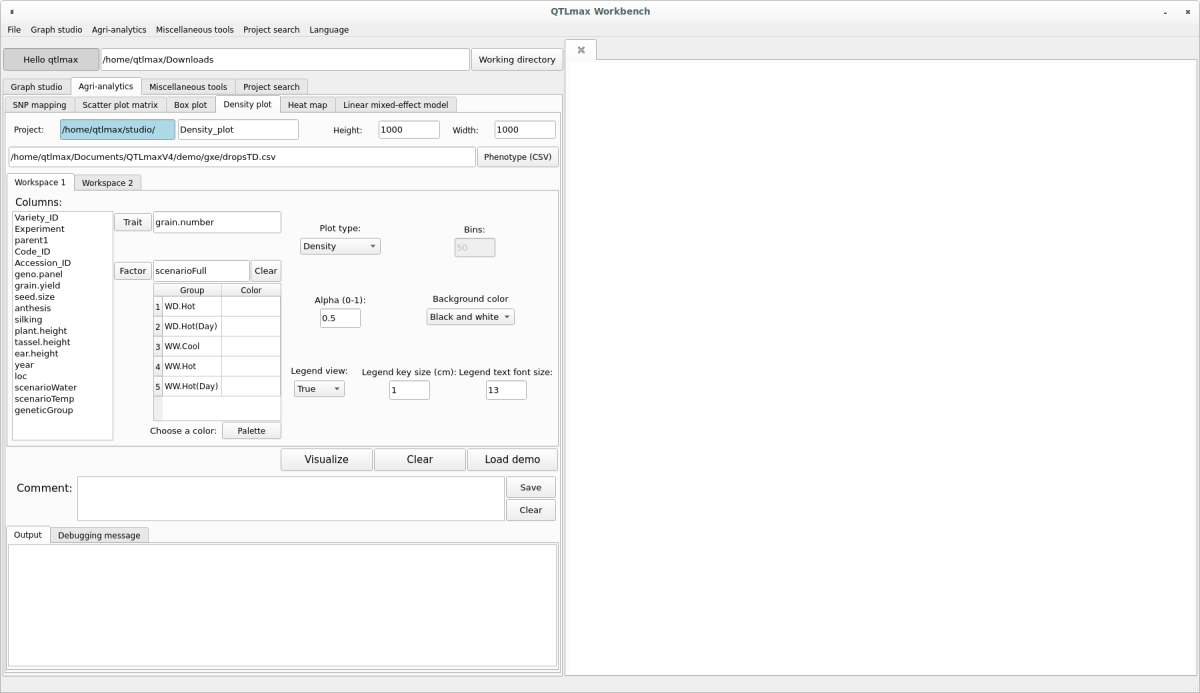Open the Legend view dropdown
The width and height of the screenshot is (1200, 693).
pyautogui.click(x=319, y=389)
